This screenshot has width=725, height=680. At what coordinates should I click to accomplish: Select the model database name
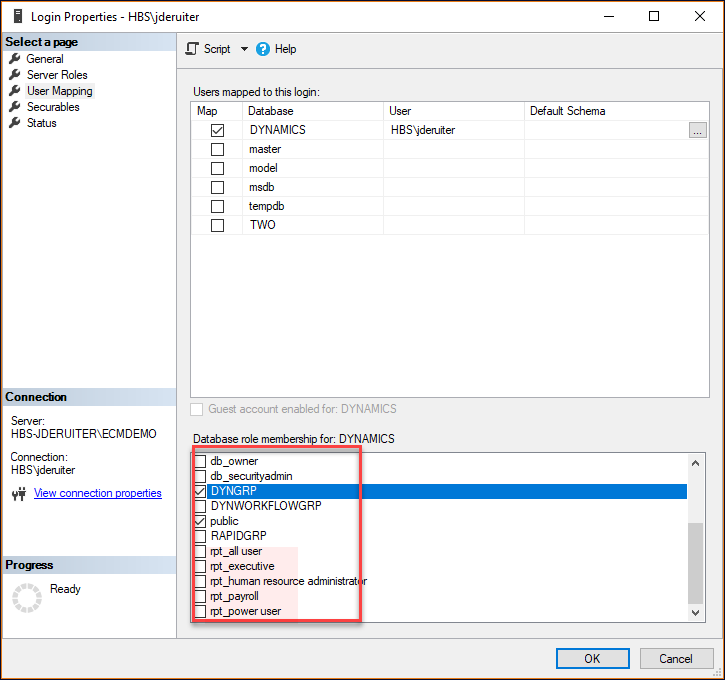tap(263, 168)
